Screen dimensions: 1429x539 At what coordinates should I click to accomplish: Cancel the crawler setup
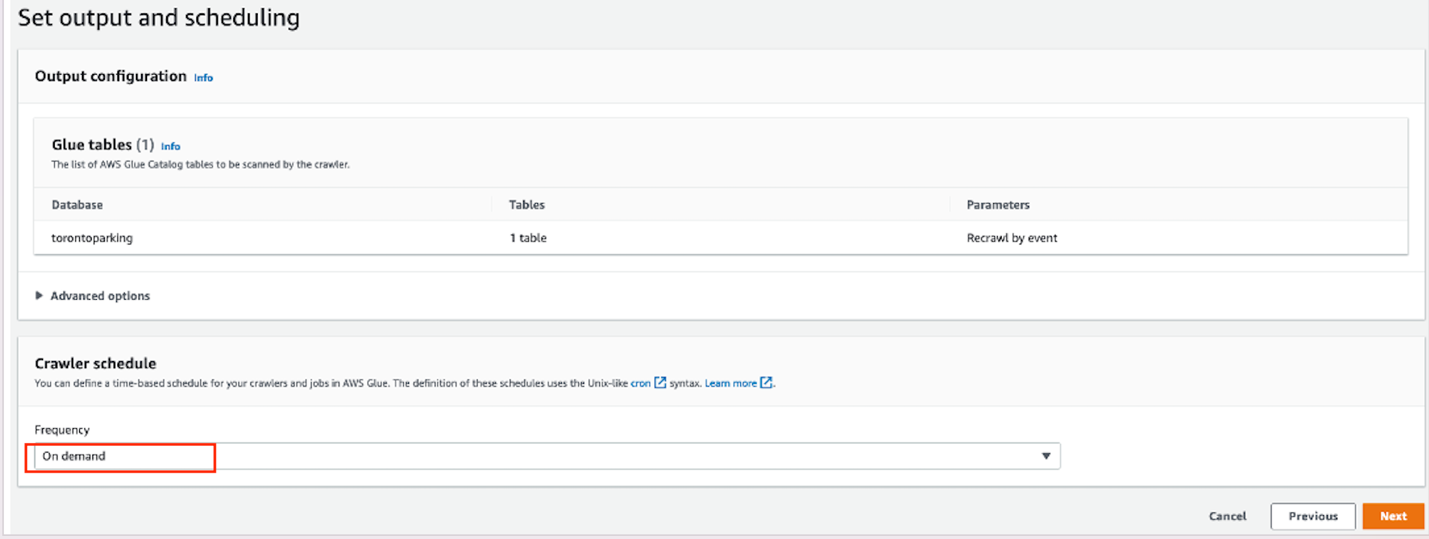[x=1227, y=516]
